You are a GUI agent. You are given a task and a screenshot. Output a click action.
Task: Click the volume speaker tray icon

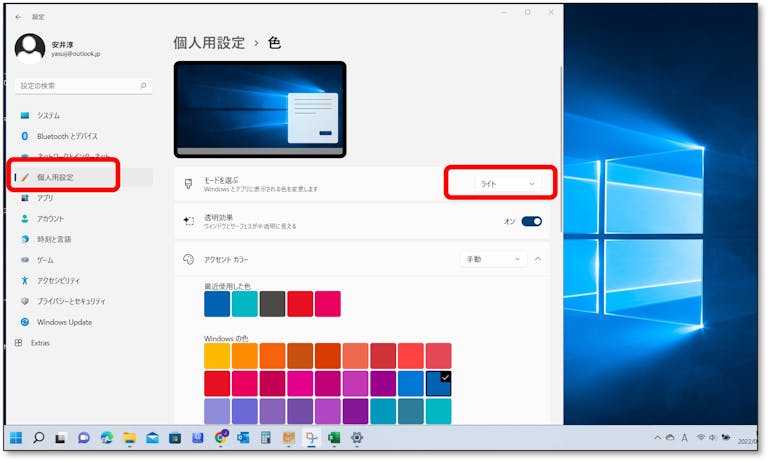tap(713, 437)
